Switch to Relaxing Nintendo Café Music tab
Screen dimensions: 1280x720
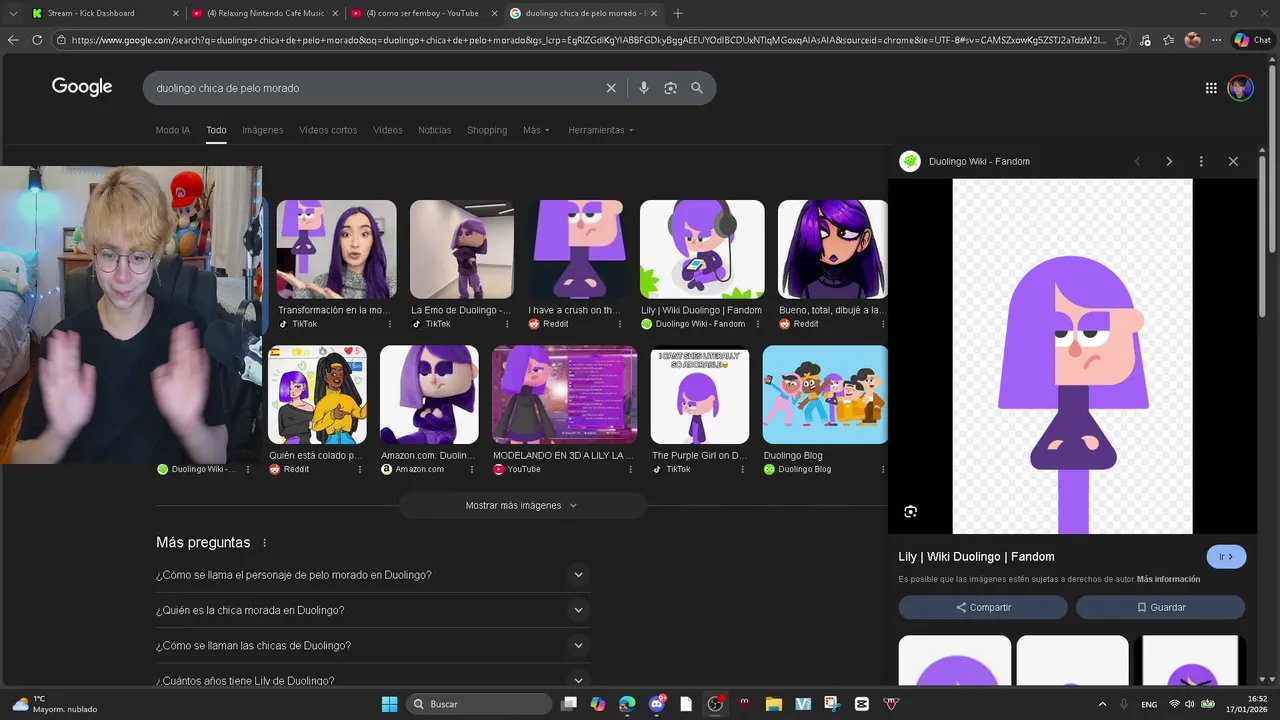pos(265,13)
